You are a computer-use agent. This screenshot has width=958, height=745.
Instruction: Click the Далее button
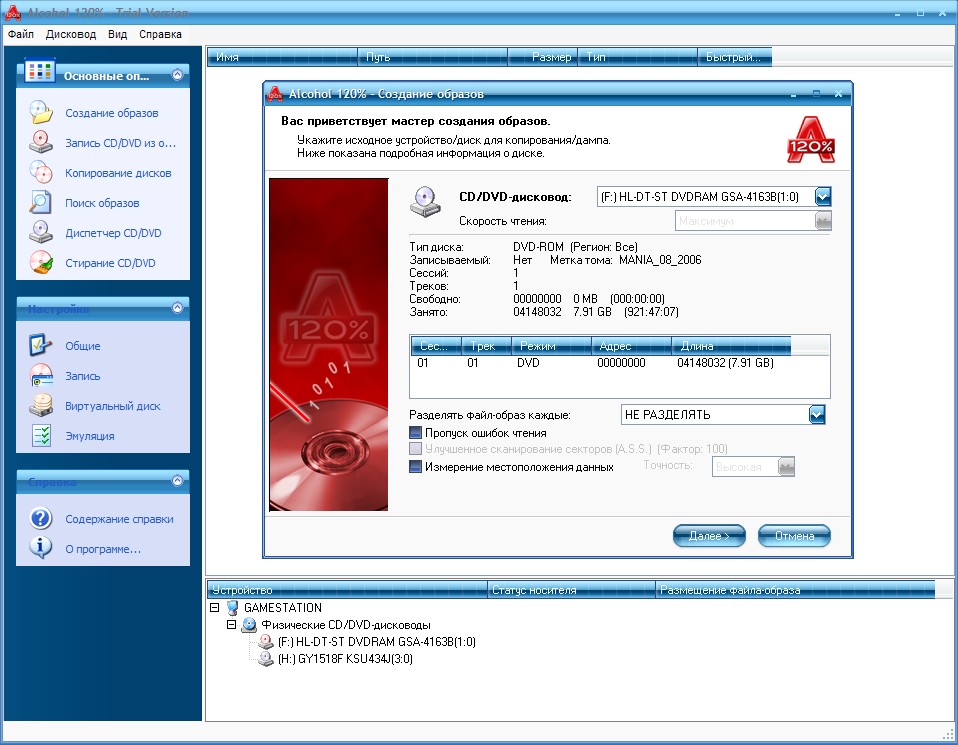(709, 535)
